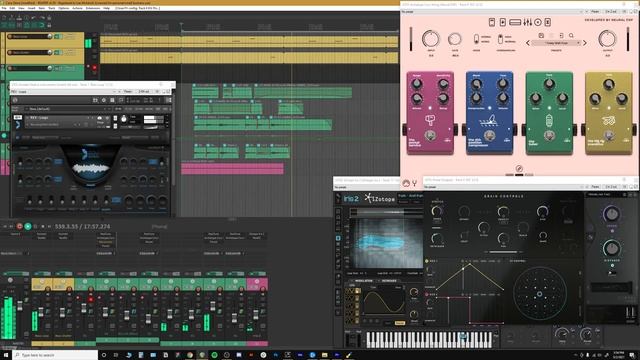This screenshot has width=640, height=360.
Task: Click the Param button in the bass instrument FX window
Action: point(128,91)
